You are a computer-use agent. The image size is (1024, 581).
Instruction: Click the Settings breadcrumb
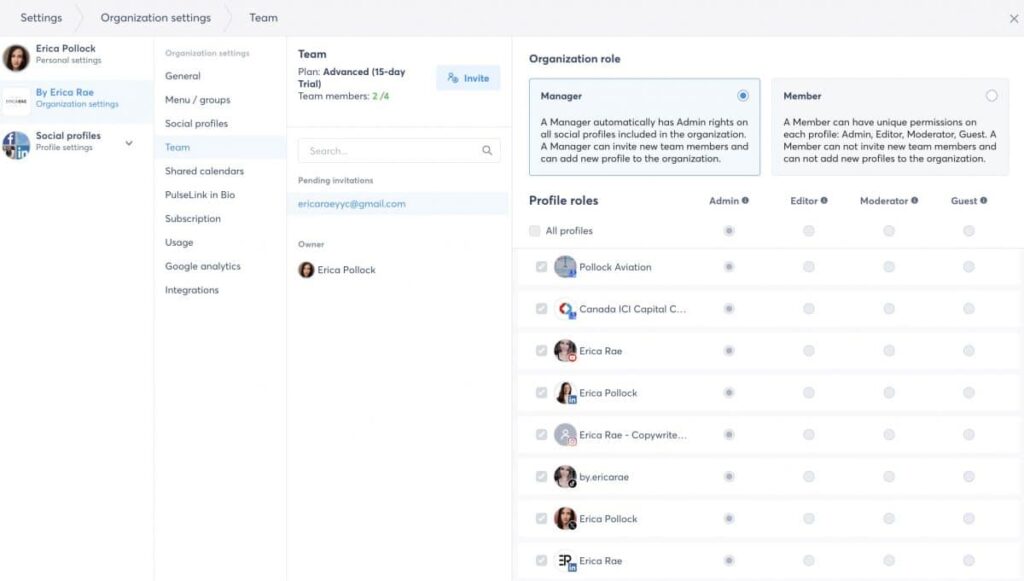[41, 17]
